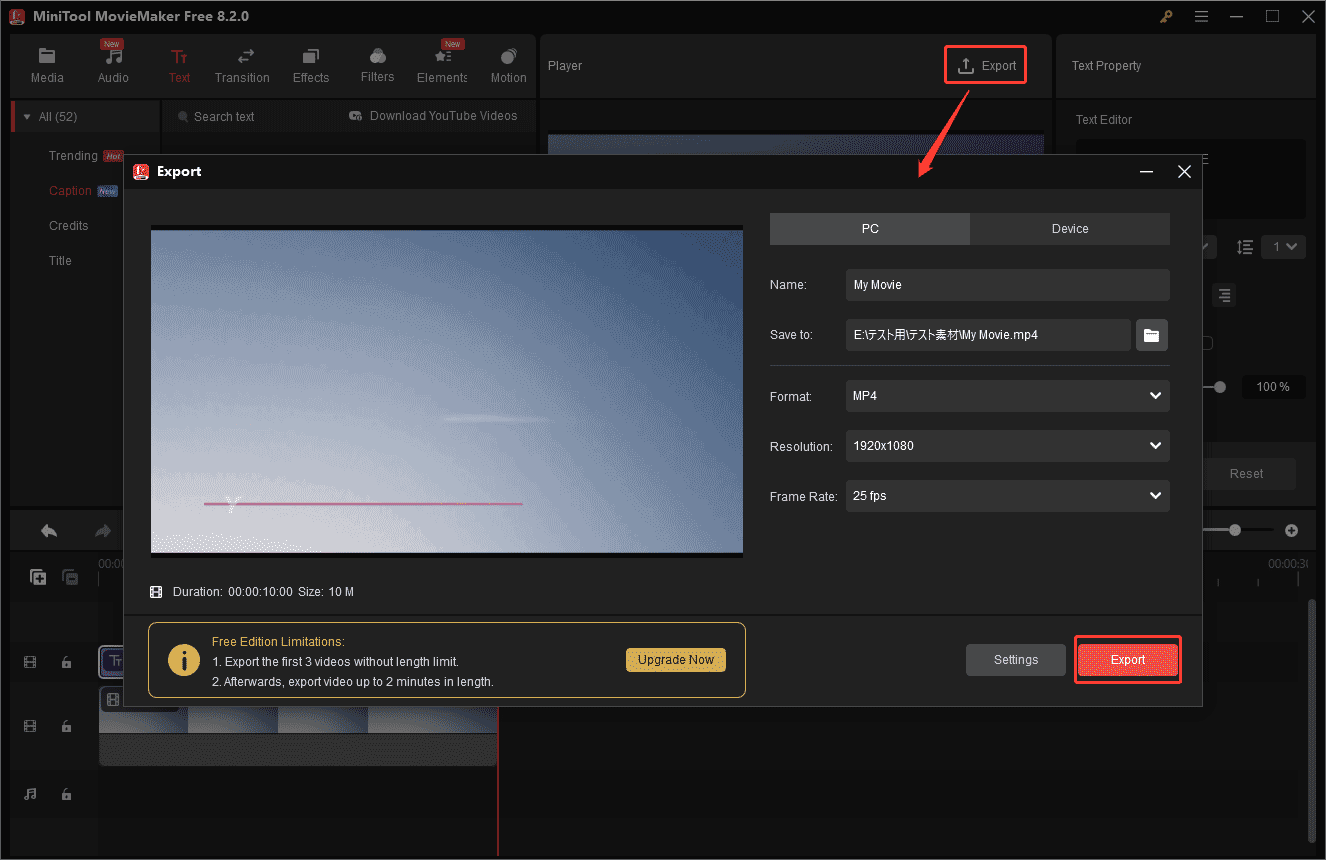Click the export preview video thumbnail
Screen dimensions: 1326x860
tap(447, 391)
